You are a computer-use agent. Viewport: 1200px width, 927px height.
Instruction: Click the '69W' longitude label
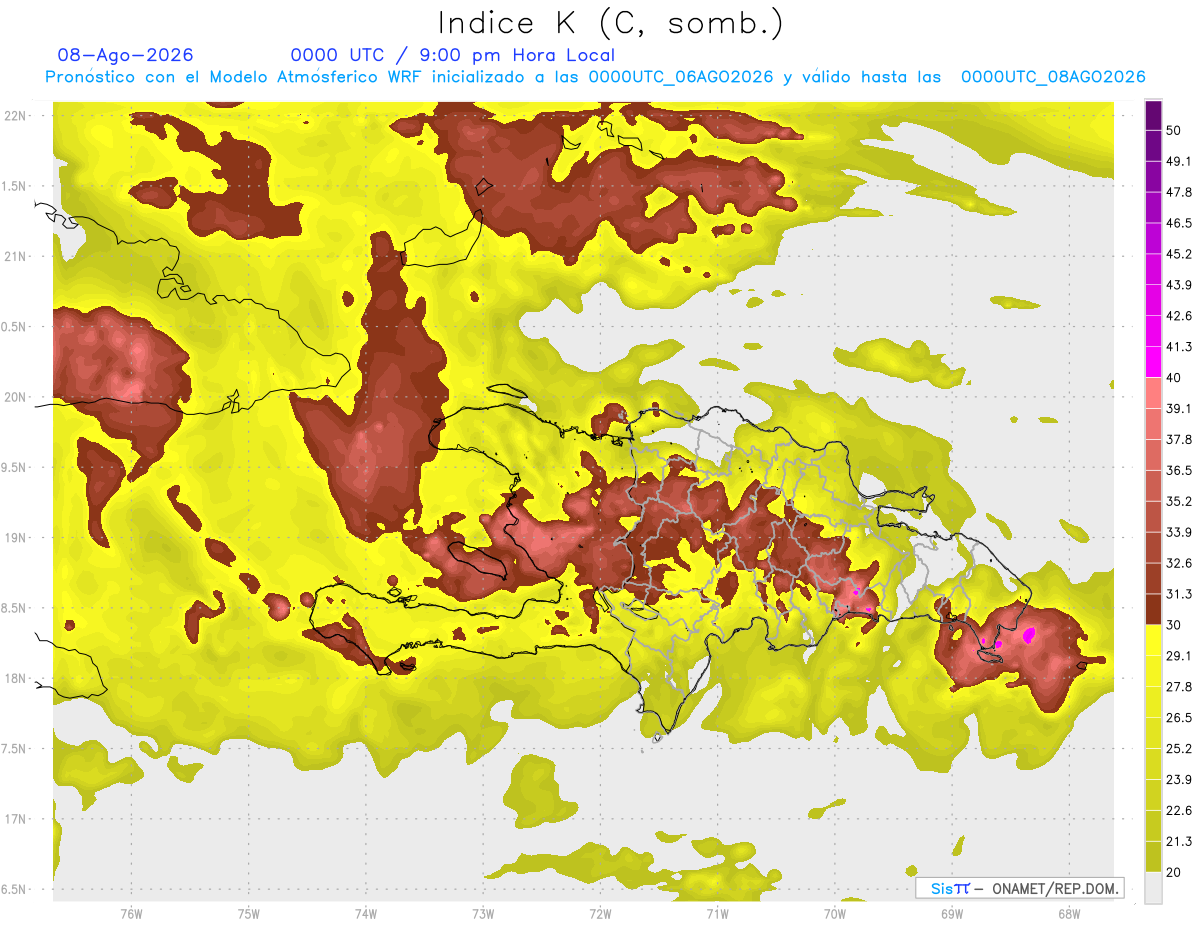951,913
